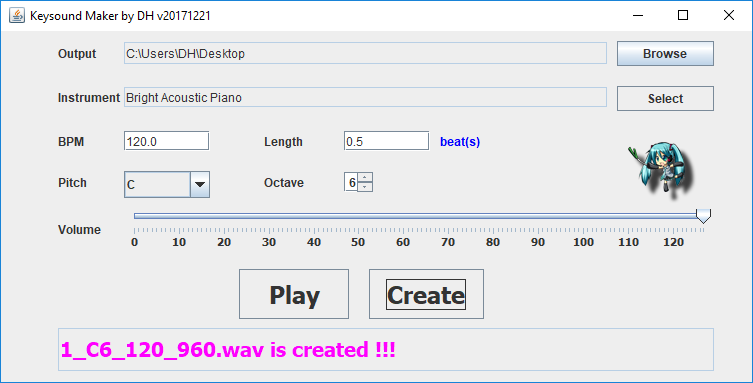This screenshot has width=753, height=383.
Task: Maximize the Keysound Maker window
Action: point(683,15)
